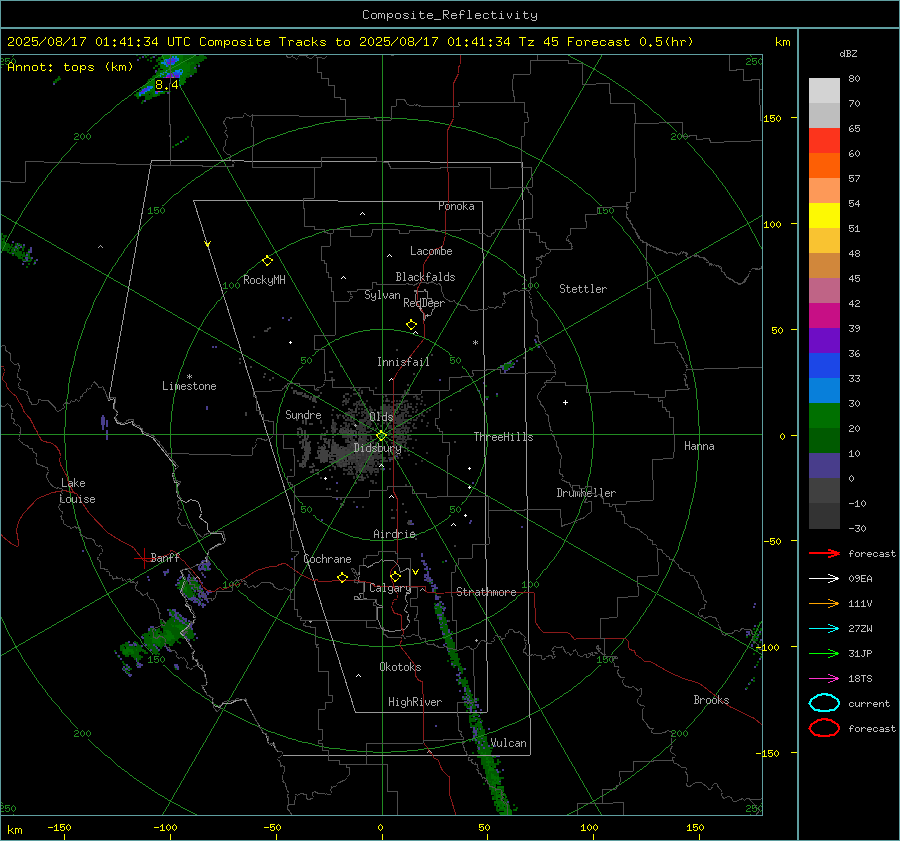Click the white 09EA track arrow
The height and width of the screenshot is (841, 900).
pos(824,578)
